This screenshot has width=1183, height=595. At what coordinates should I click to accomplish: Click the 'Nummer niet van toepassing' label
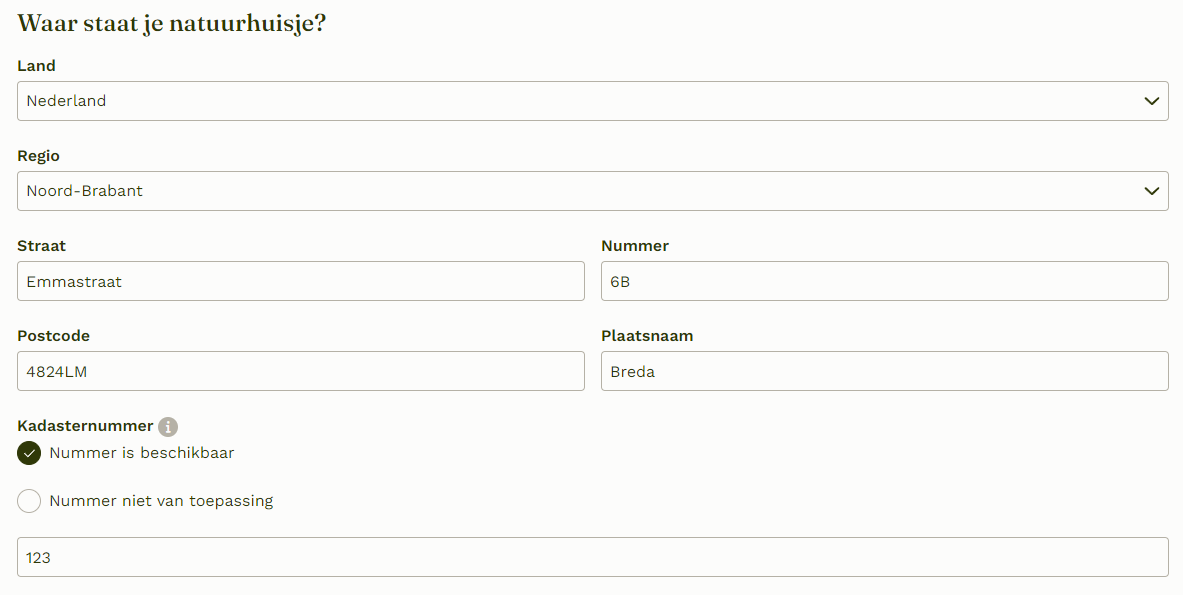coord(161,501)
